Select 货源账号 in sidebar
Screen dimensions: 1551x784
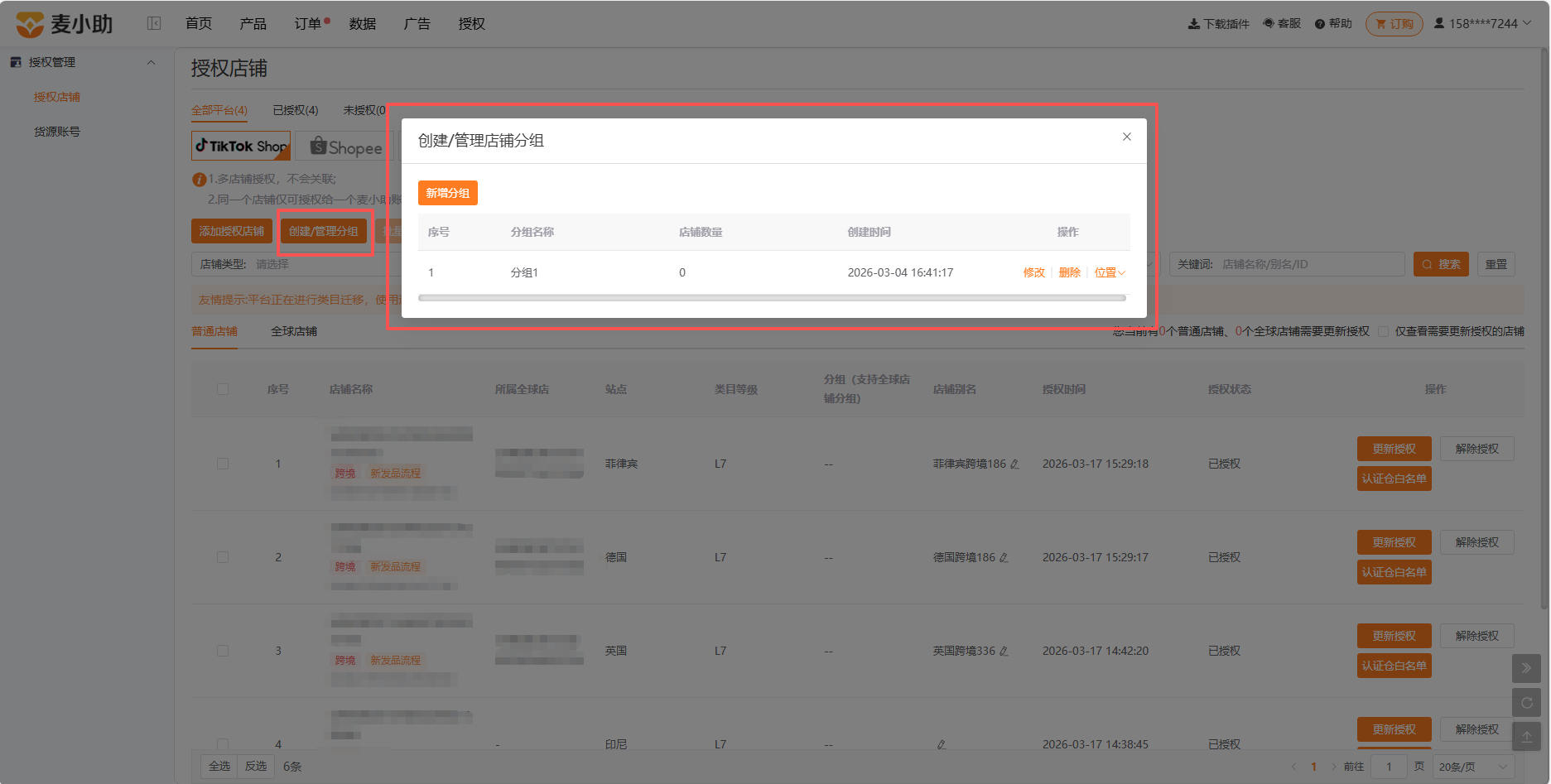pyautogui.click(x=57, y=132)
